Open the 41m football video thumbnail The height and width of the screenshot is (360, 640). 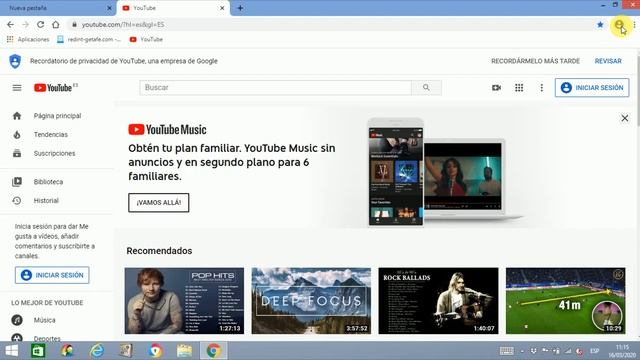point(565,301)
